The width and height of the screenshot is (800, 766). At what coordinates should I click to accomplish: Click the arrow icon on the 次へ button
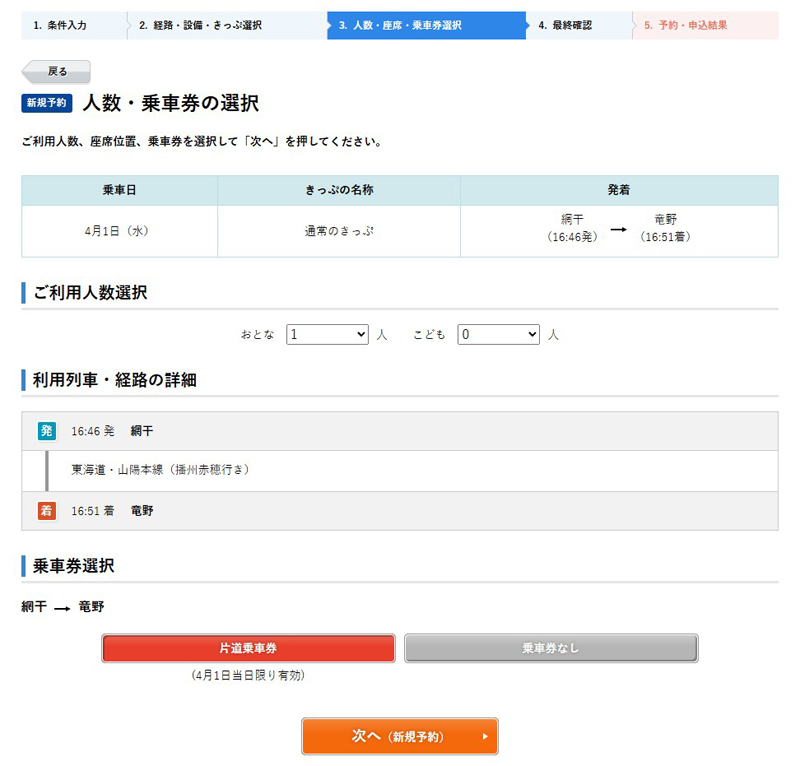(485, 737)
